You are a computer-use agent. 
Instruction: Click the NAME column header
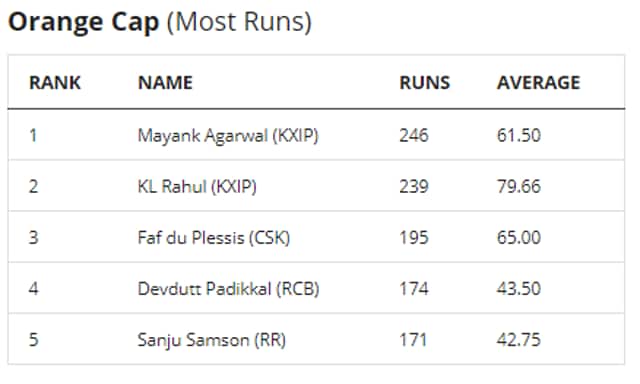point(165,83)
